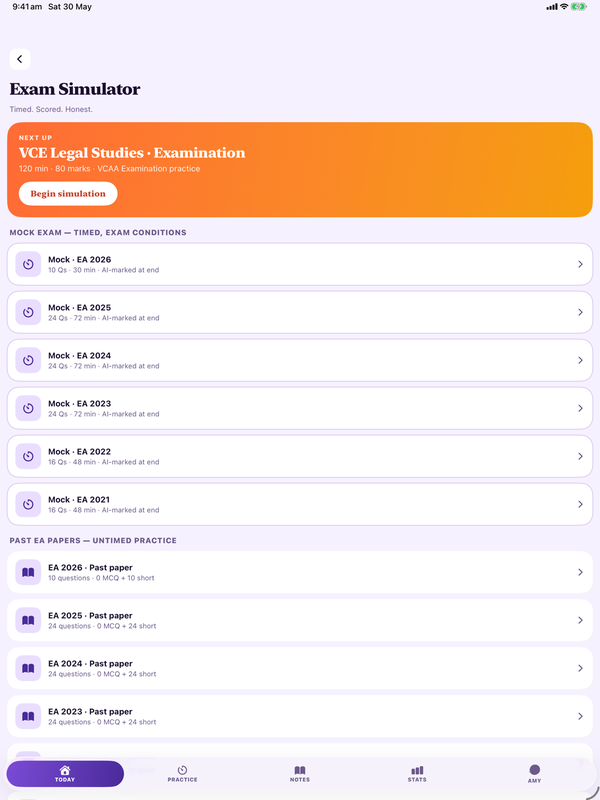Tap the book icon for EA 2024 Past paper
Screen dimensions: 600x800
pos(28,668)
